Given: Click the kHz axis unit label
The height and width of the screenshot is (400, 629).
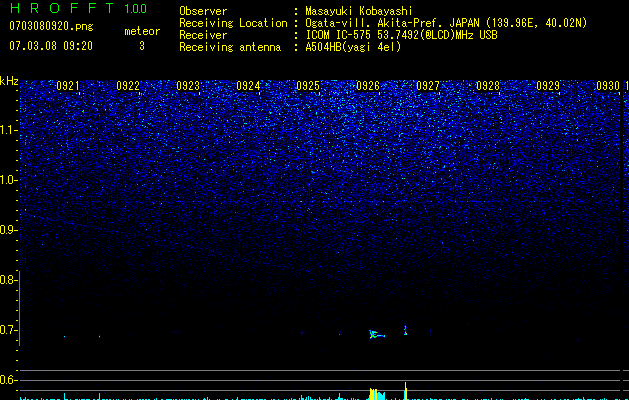Looking at the screenshot, I should coord(9,81).
